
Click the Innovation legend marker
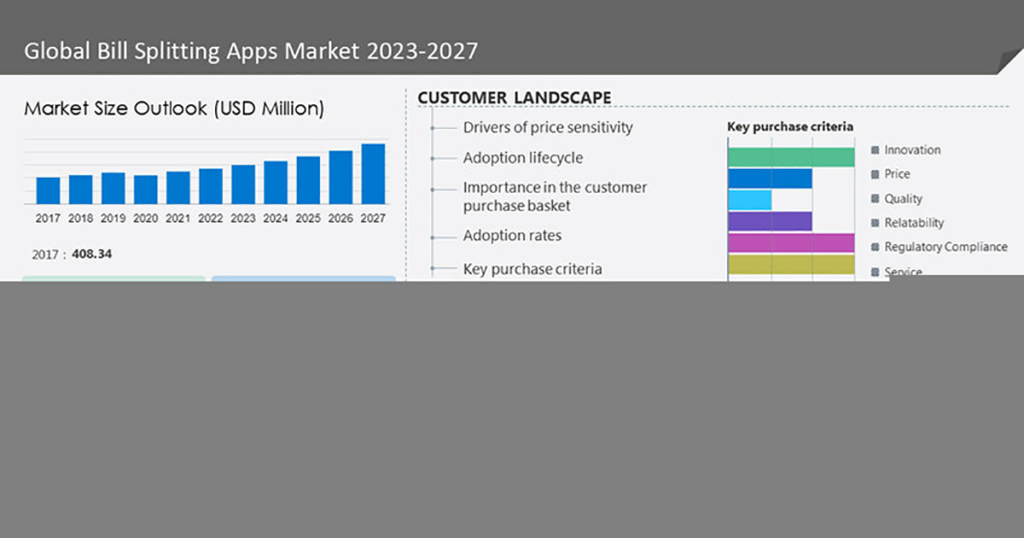click(x=875, y=150)
